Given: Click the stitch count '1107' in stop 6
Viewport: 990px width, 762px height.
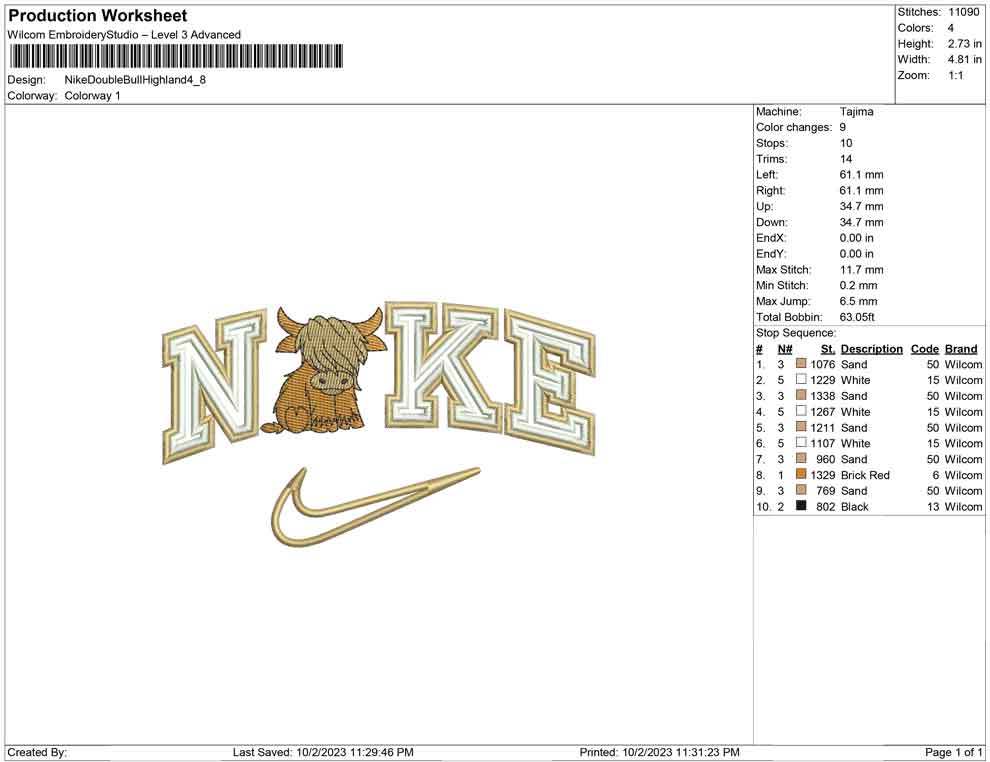Looking at the screenshot, I should click(823, 443).
